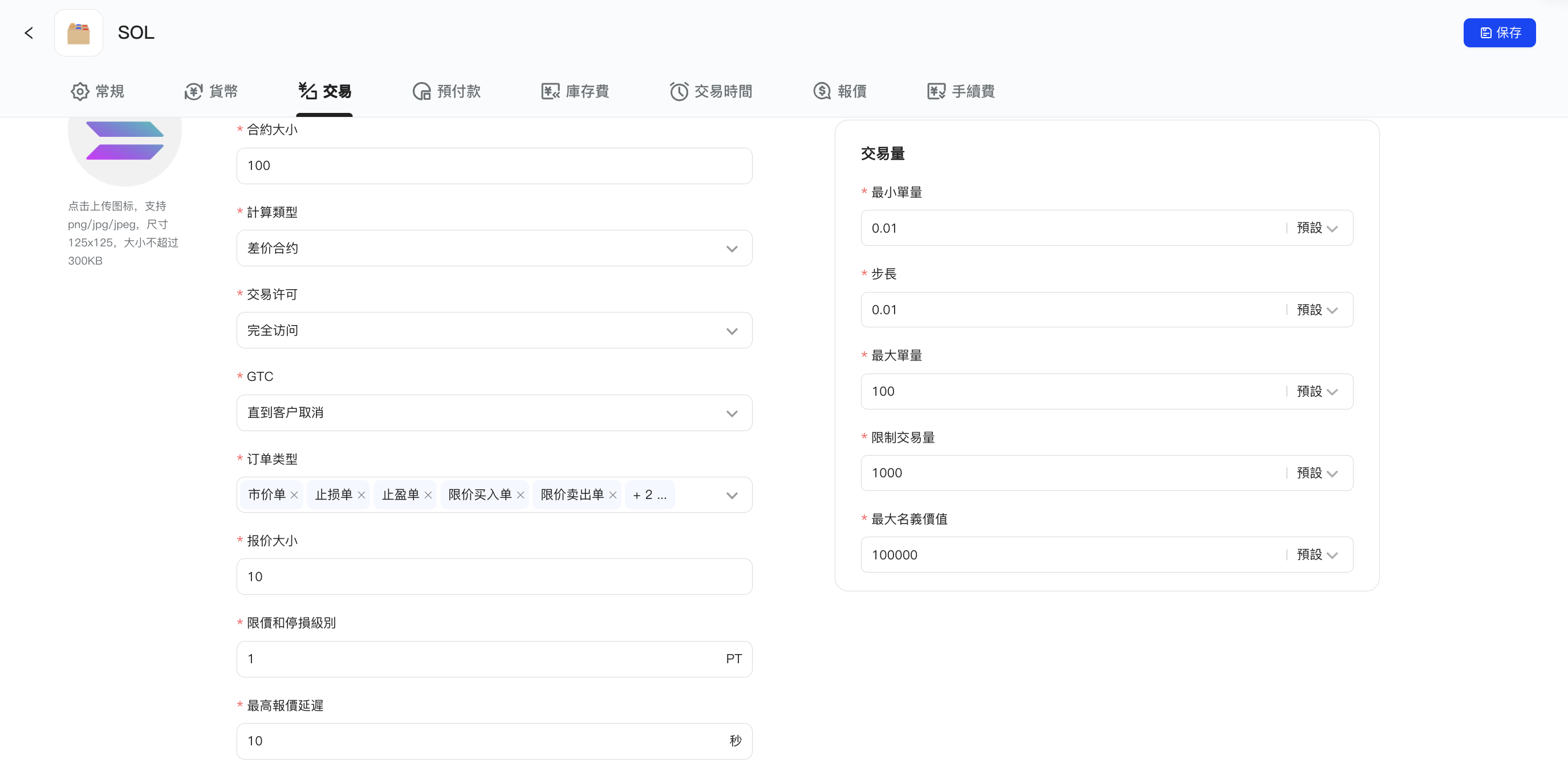Click the 交易量 section heading

point(883,153)
